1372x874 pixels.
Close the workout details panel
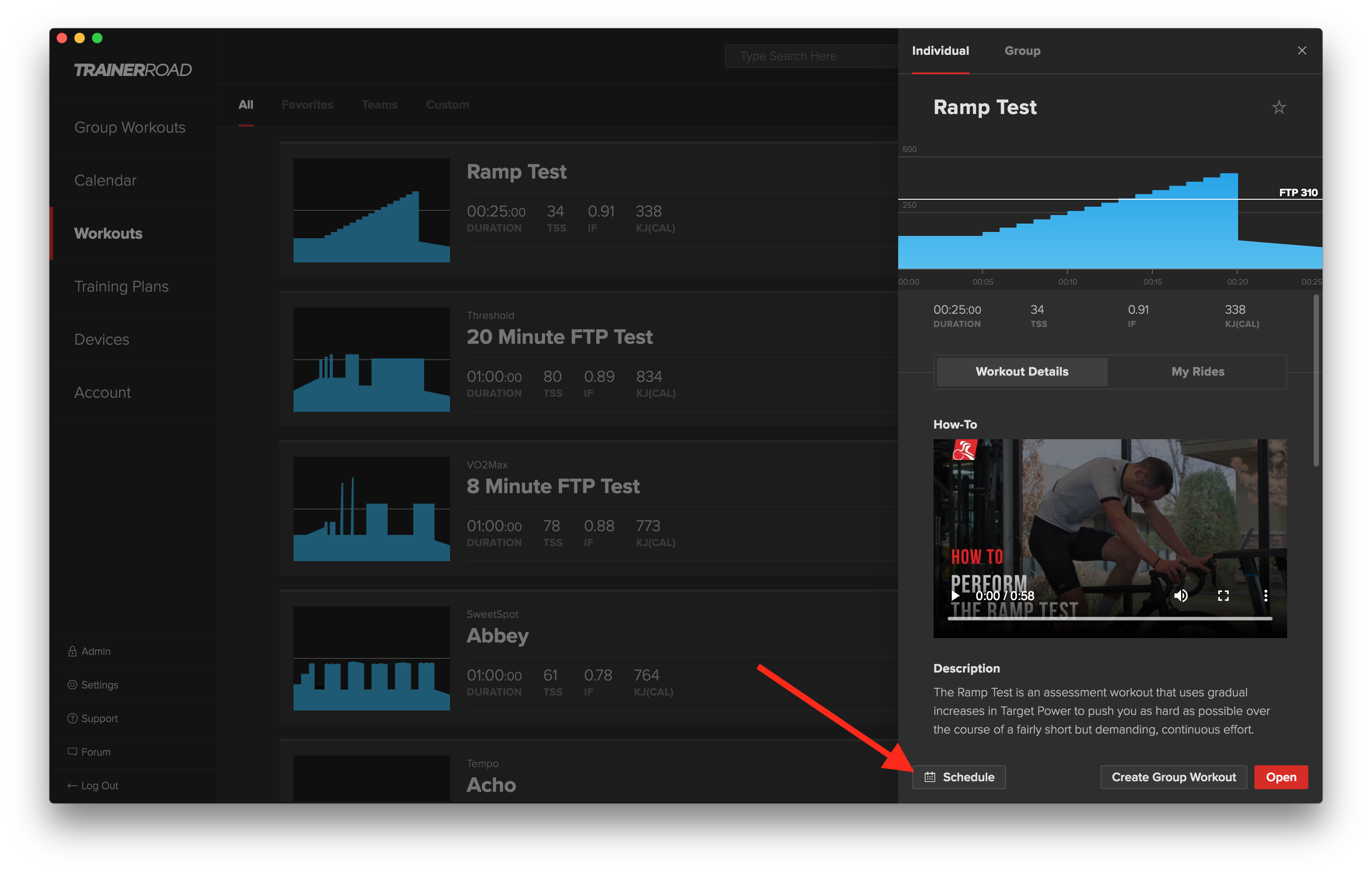[x=1302, y=51]
